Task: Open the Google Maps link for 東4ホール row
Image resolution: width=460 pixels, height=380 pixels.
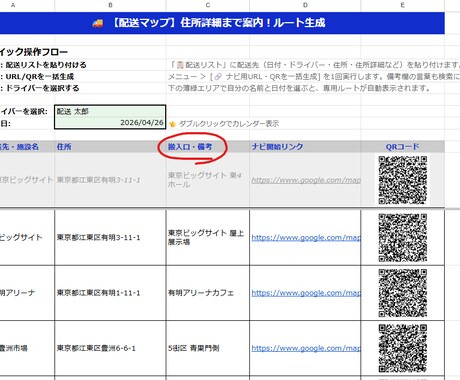Action: 306,180
